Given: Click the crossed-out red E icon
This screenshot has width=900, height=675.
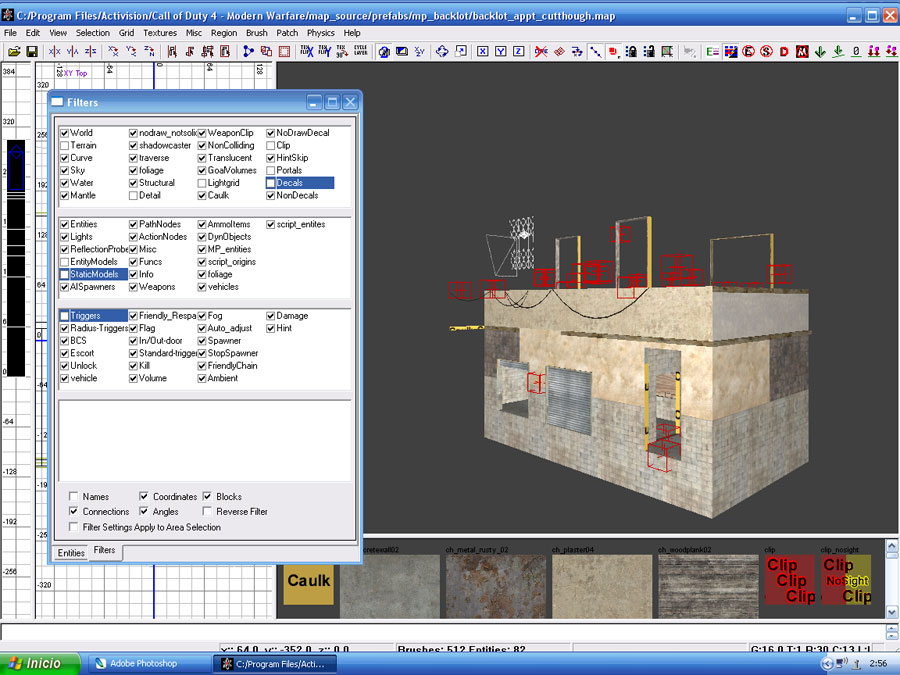Looking at the screenshot, I should (x=748, y=52).
